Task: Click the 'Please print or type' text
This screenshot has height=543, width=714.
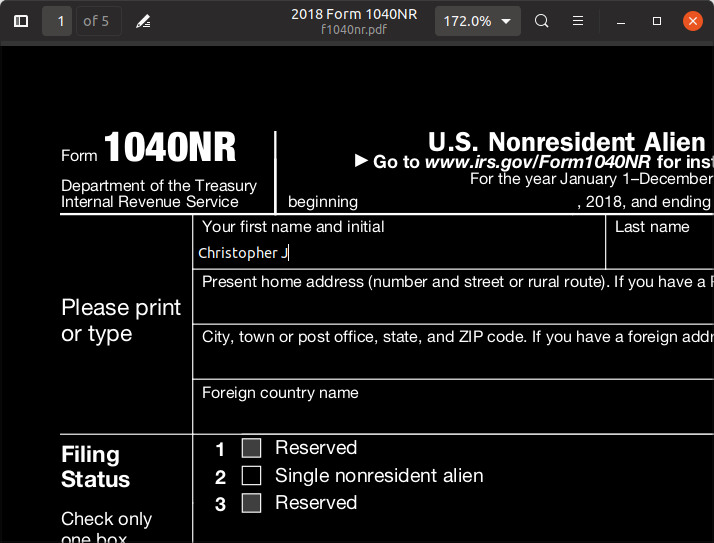Action: click(x=121, y=321)
